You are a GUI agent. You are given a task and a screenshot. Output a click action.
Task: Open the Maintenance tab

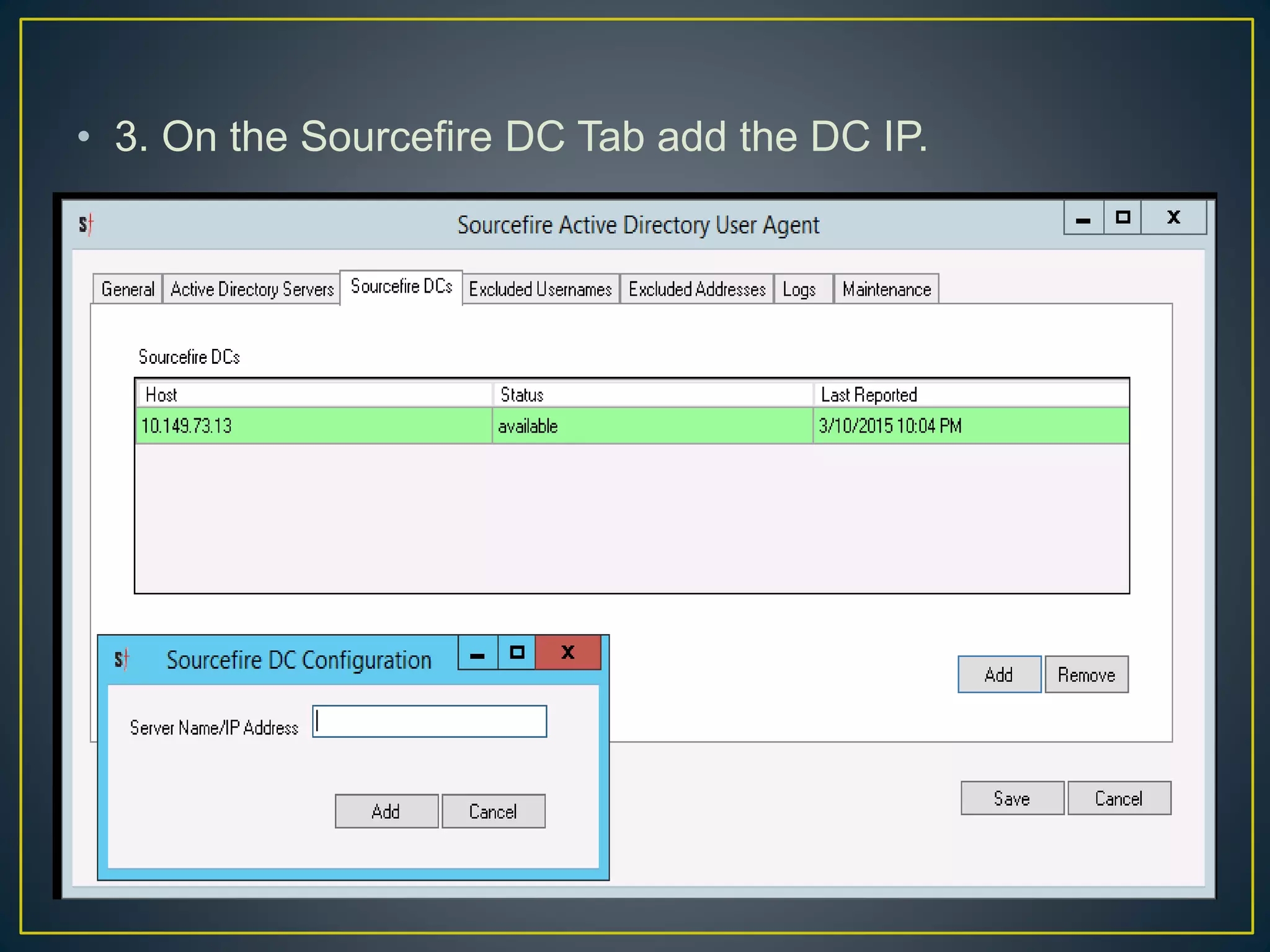(x=886, y=289)
